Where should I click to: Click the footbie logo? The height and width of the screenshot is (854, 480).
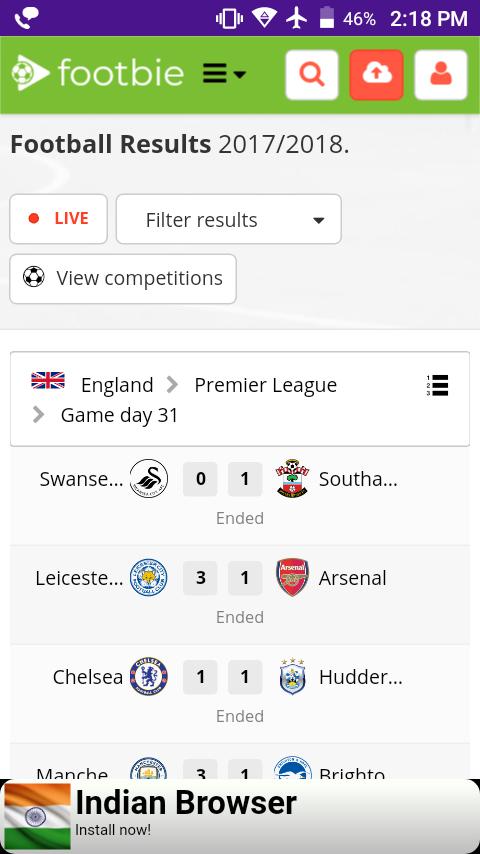coord(98,73)
